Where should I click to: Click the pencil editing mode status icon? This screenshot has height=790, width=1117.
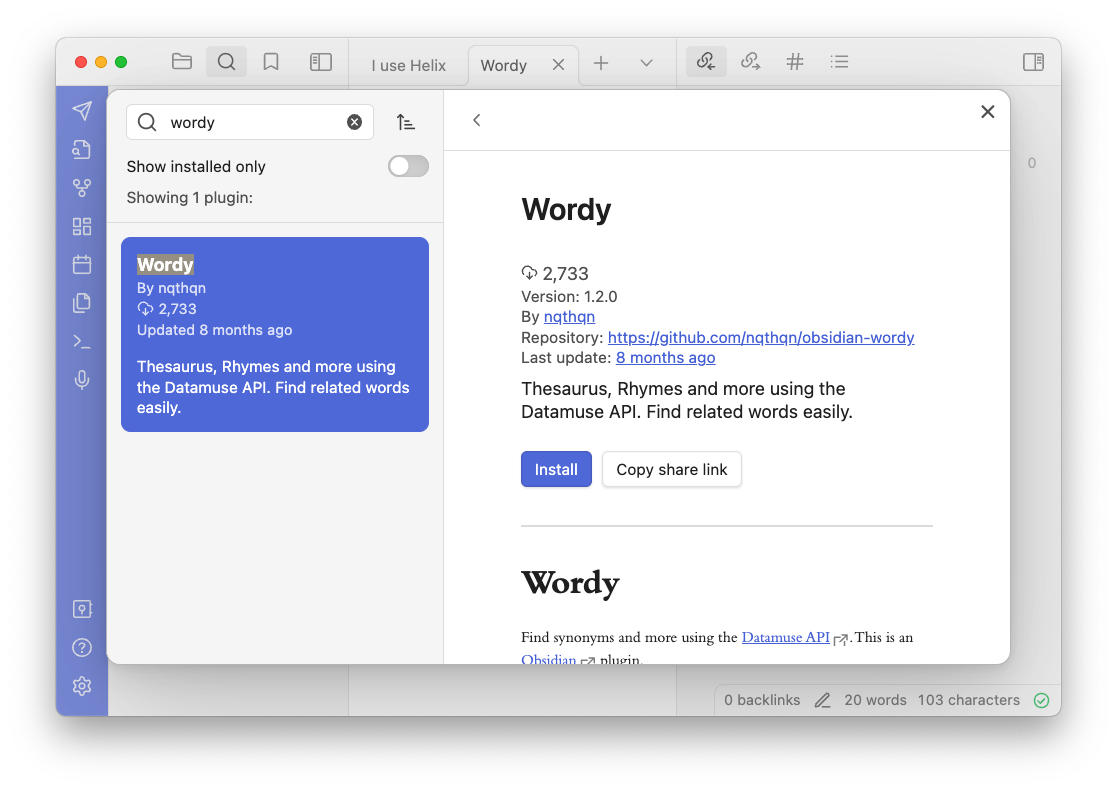pyautogui.click(x=822, y=700)
